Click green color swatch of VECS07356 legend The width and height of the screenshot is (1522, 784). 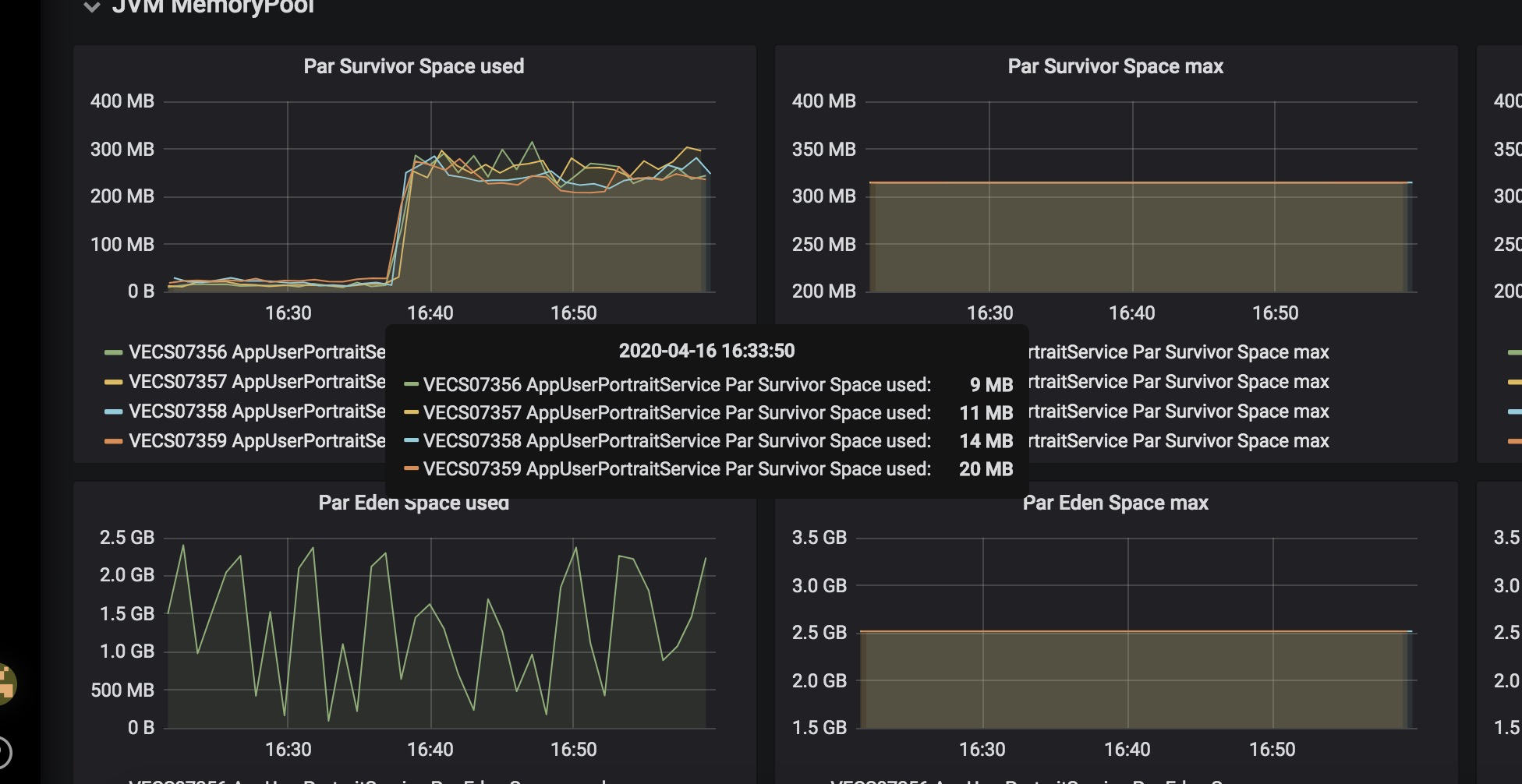click(x=114, y=352)
